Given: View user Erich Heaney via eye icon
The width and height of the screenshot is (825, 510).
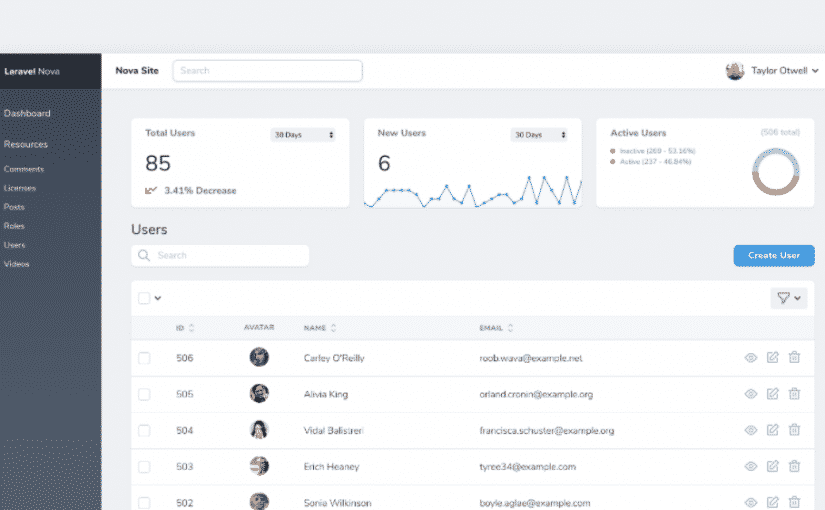Looking at the screenshot, I should (x=750, y=466).
